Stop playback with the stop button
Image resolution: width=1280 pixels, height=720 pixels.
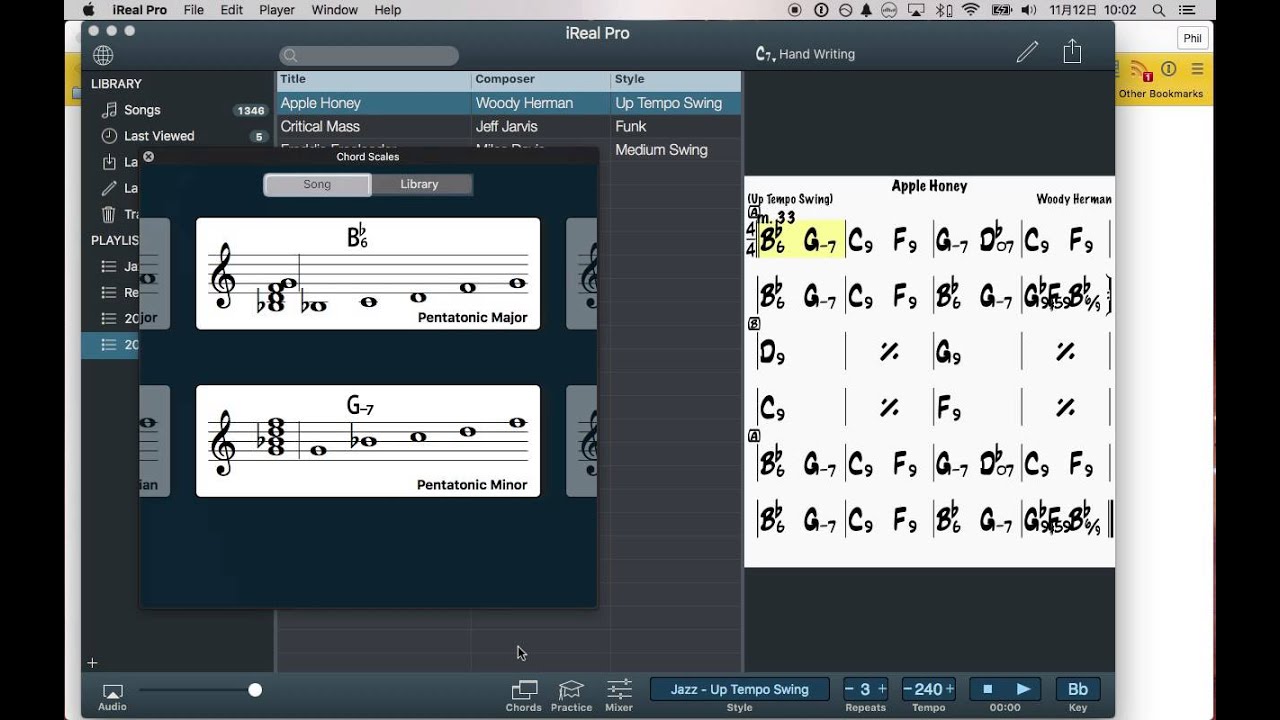pyautogui.click(x=988, y=689)
